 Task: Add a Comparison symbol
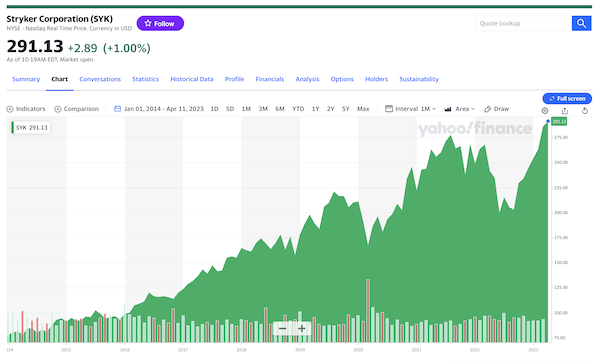77,109
